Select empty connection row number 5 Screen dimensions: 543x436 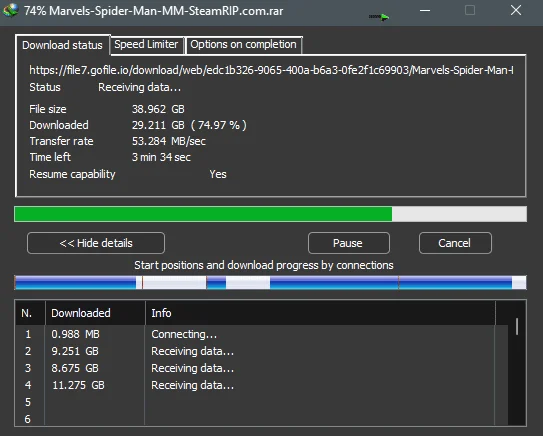coord(261,402)
